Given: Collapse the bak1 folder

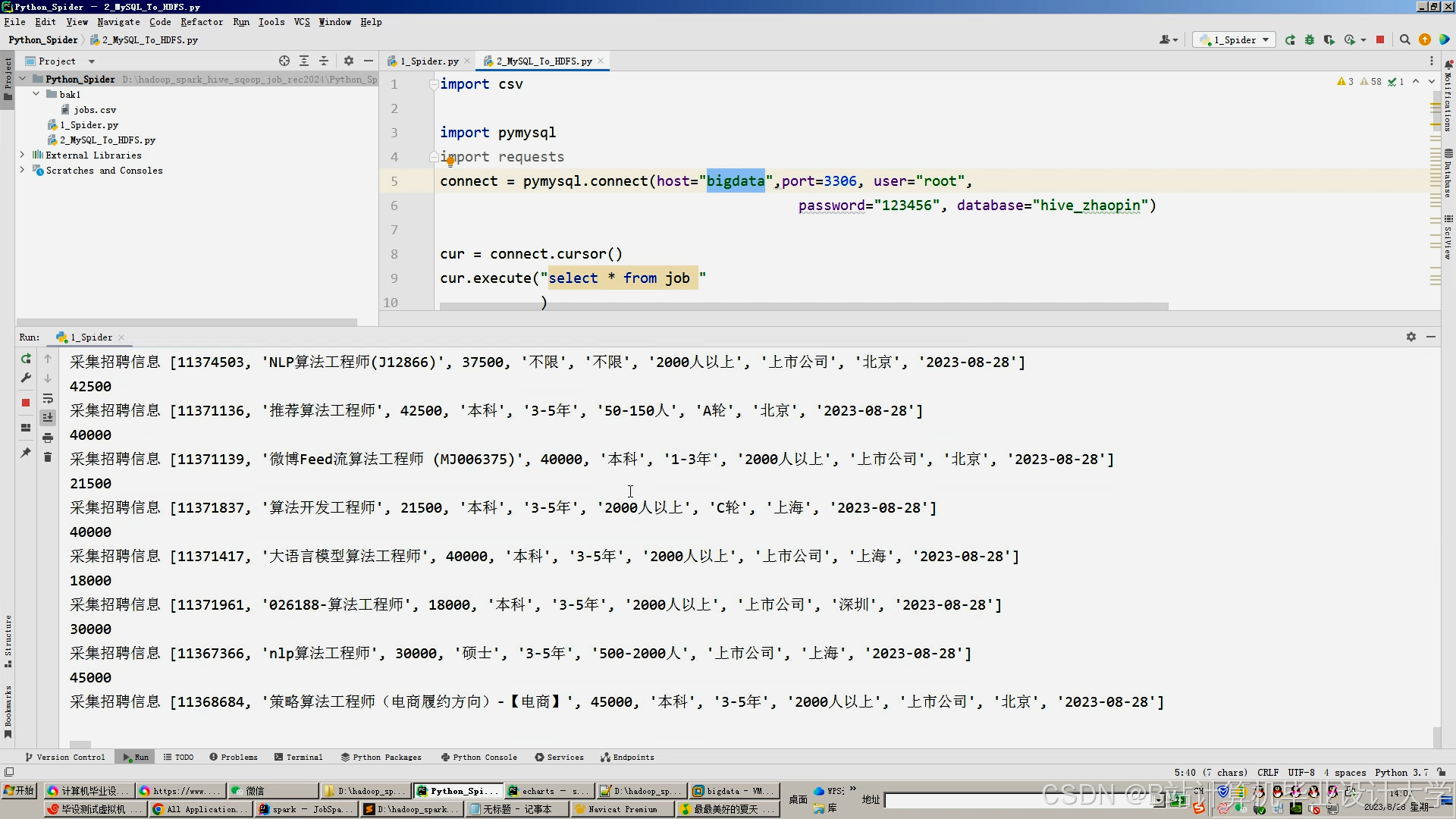Looking at the screenshot, I should (x=36, y=95).
